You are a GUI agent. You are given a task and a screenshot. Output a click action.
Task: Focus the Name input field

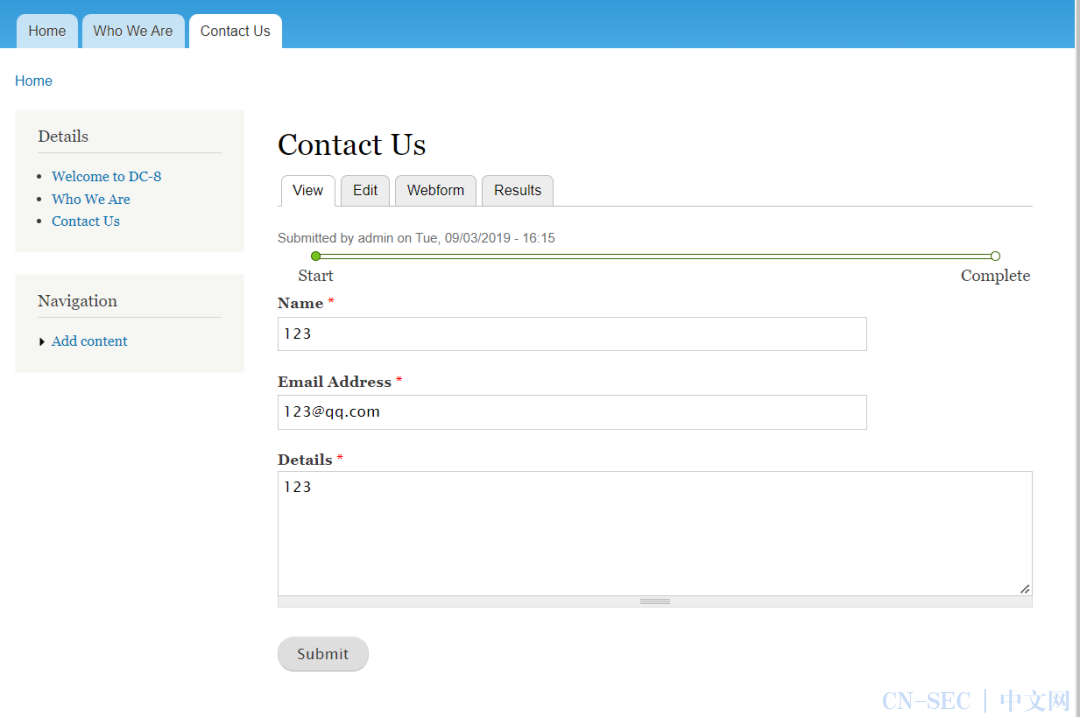[572, 334]
